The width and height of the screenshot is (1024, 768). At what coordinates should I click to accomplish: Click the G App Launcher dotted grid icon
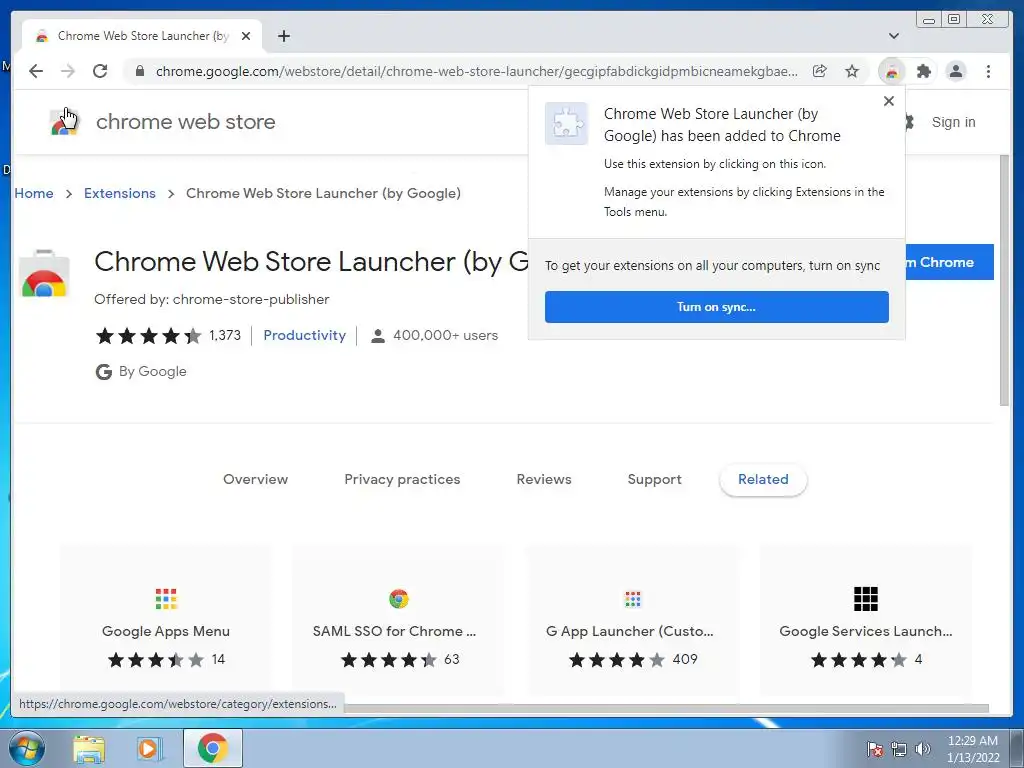[x=632, y=599]
